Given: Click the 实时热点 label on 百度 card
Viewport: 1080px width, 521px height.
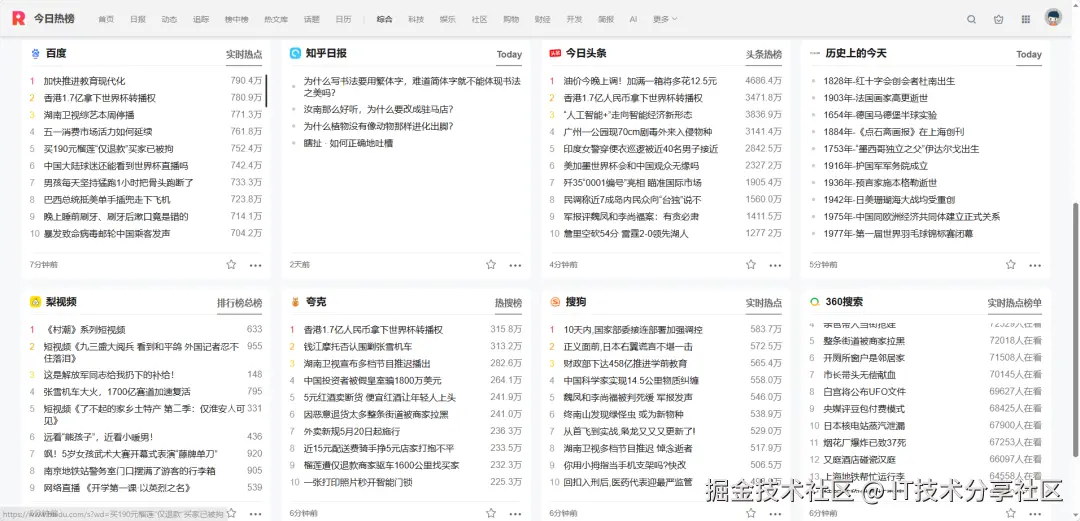Looking at the screenshot, I should (244, 54).
